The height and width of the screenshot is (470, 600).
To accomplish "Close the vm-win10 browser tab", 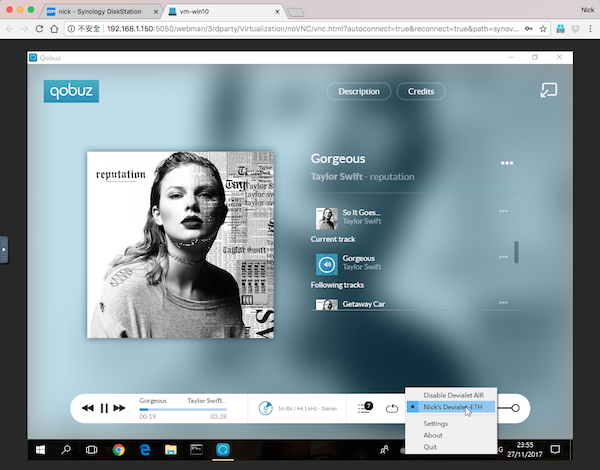I will pos(277,12).
